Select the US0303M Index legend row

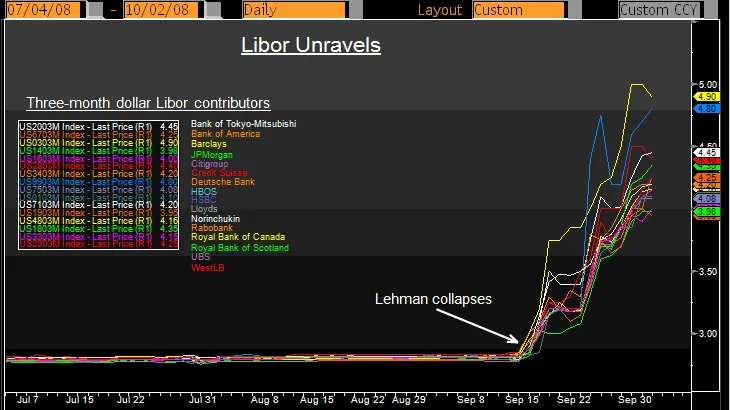[x=98, y=142]
